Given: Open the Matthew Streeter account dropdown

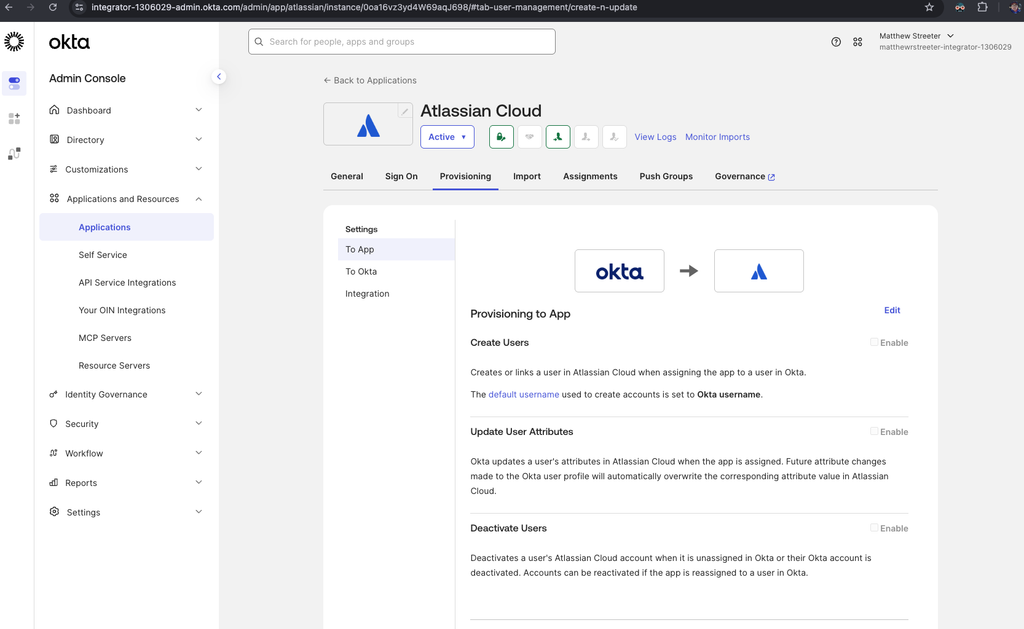Looking at the screenshot, I should pos(916,36).
